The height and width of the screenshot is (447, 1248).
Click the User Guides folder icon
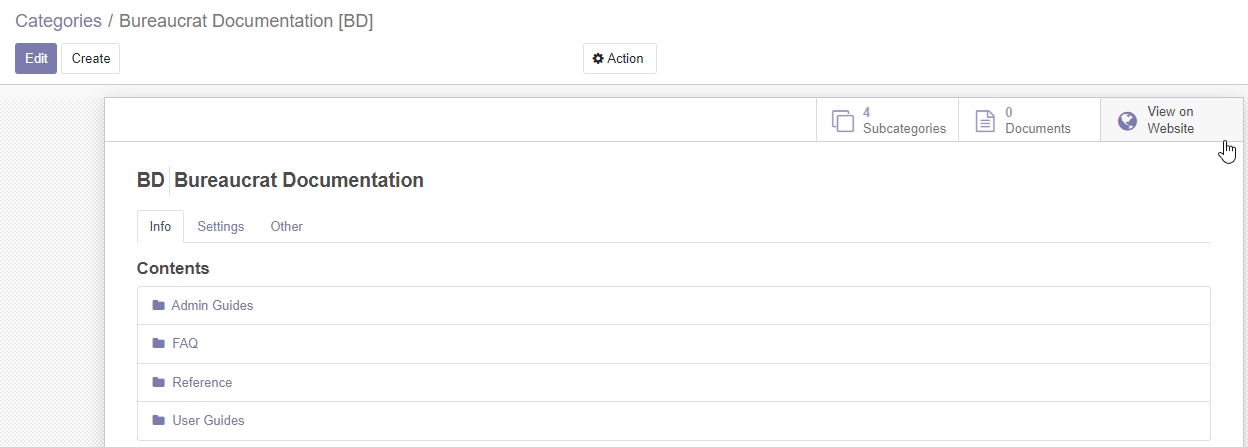point(158,420)
